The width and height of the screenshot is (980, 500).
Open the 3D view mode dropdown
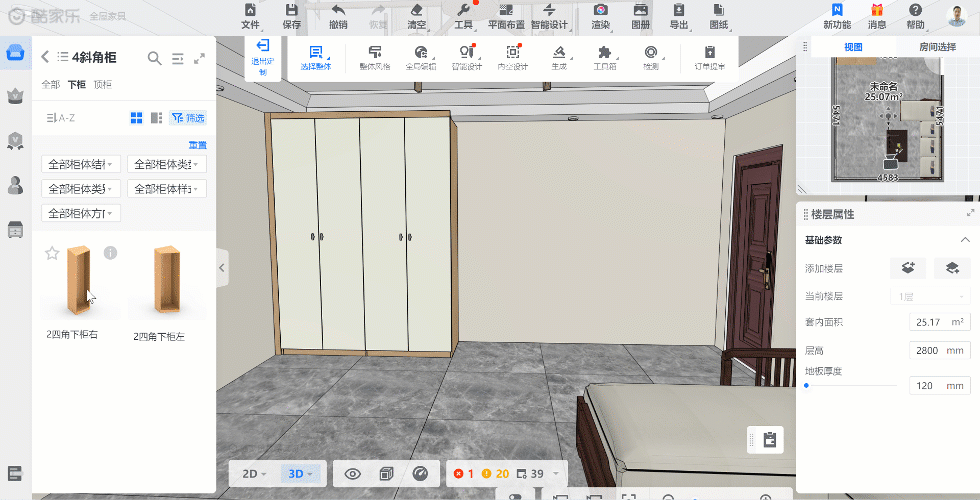click(300, 474)
